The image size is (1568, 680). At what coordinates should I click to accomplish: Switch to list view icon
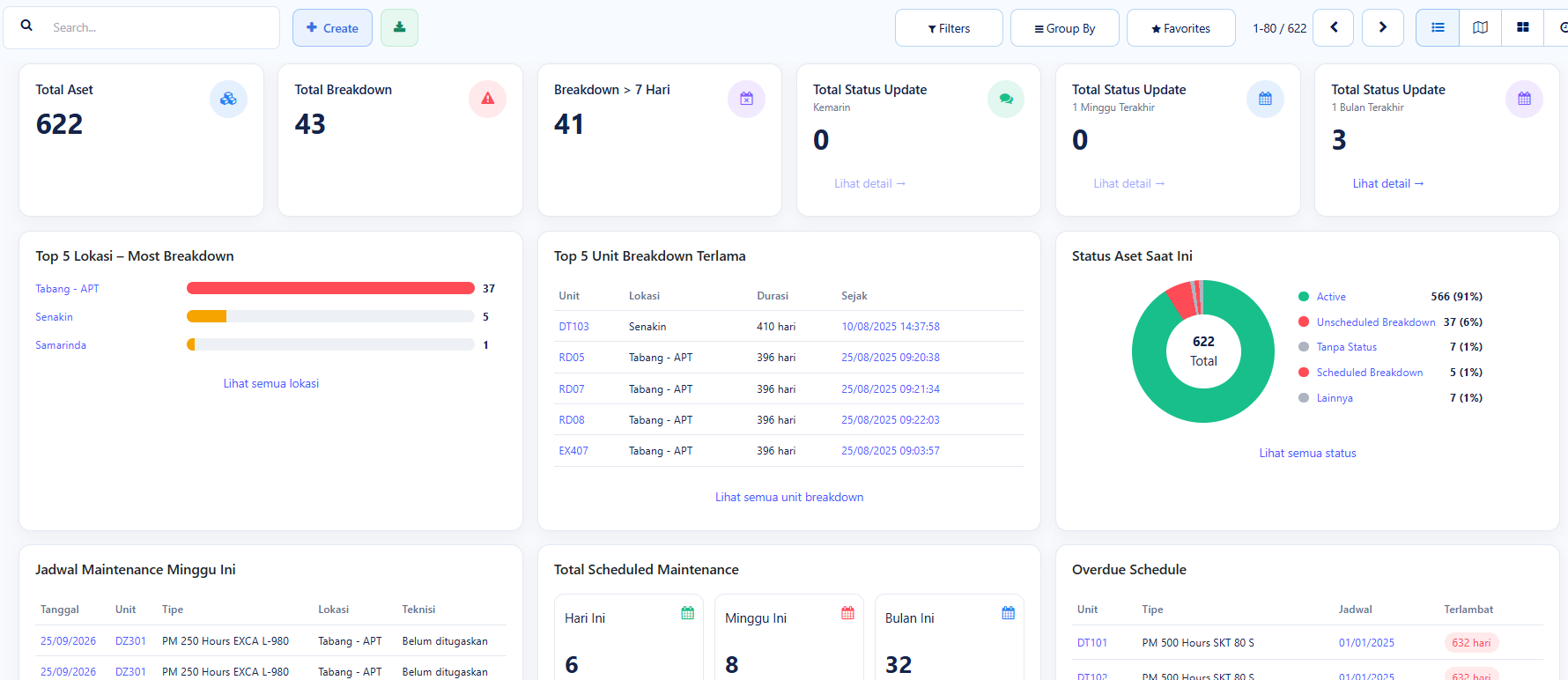[x=1438, y=27]
